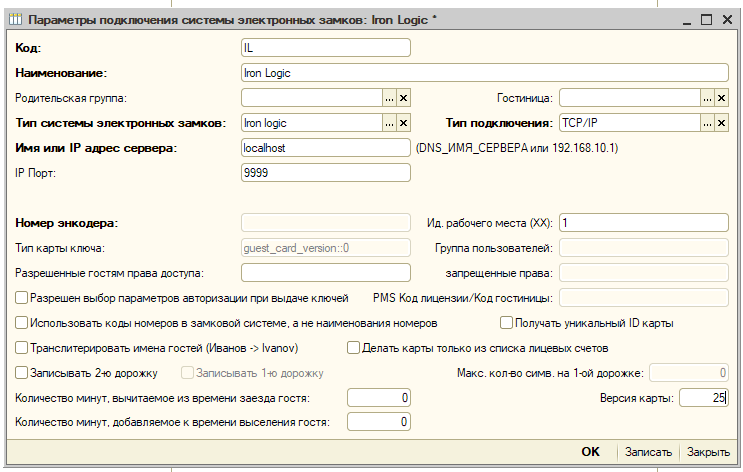Click the Ид. рабочего места field
Screen dimensions: 743x472
coord(643,223)
